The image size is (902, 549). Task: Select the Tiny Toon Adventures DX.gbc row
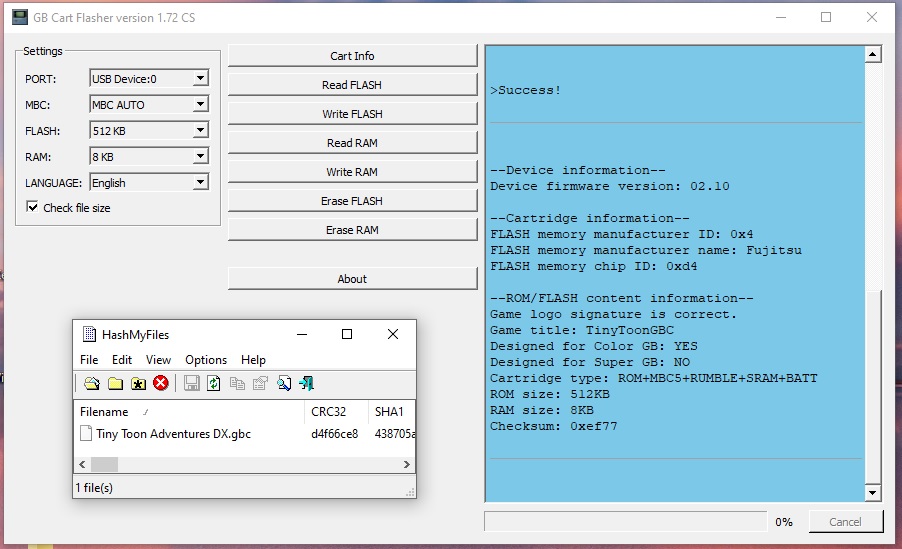point(244,434)
